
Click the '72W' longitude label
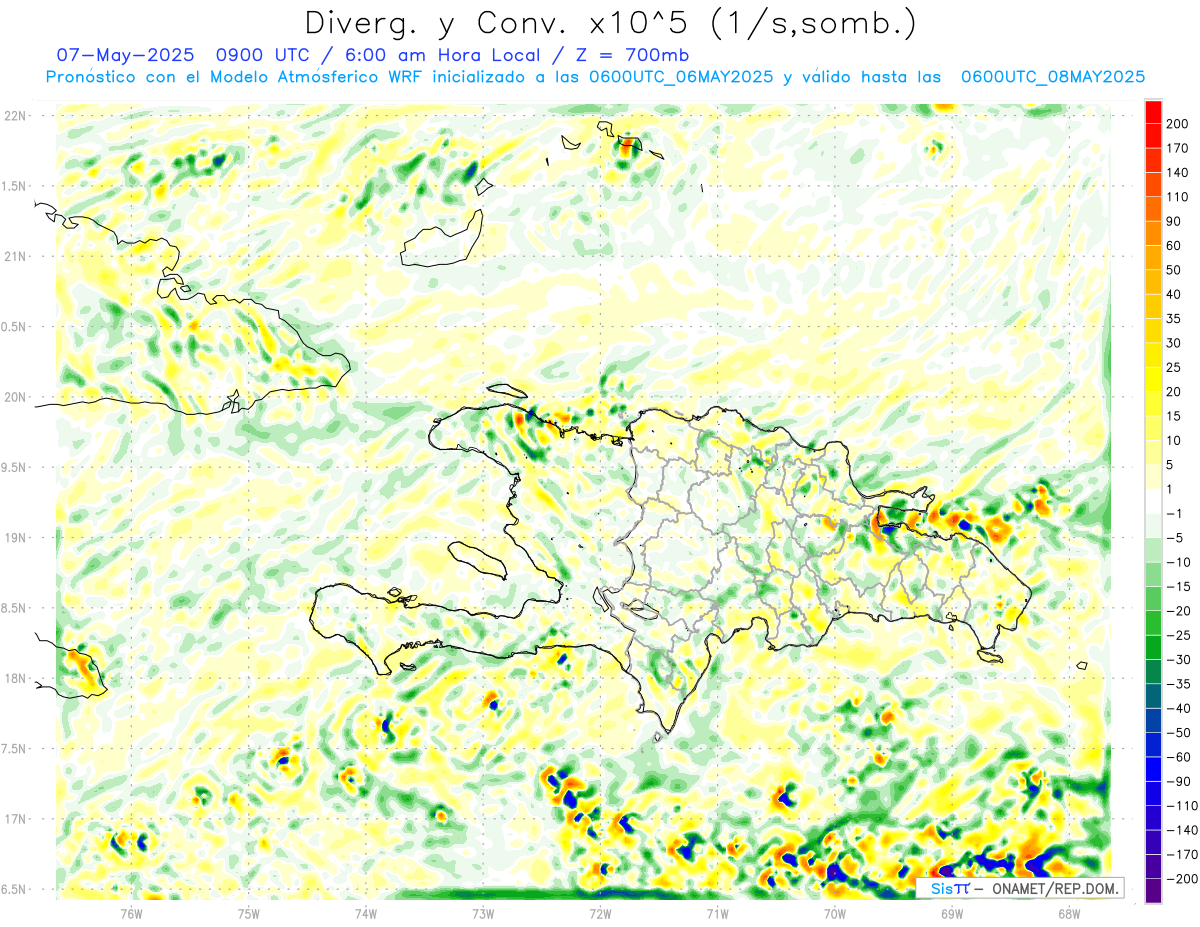[x=600, y=913]
